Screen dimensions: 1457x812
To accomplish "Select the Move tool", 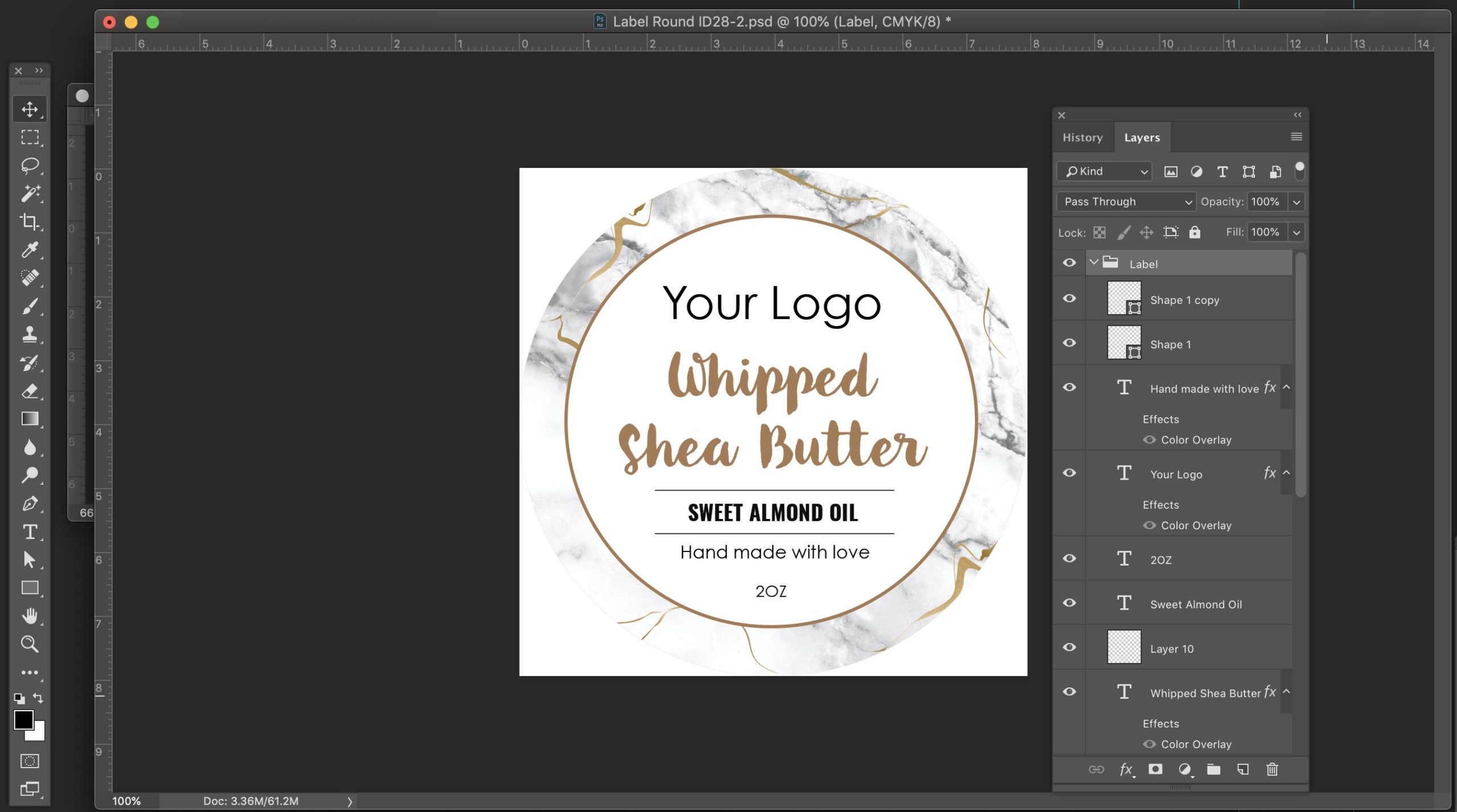I will (x=30, y=109).
